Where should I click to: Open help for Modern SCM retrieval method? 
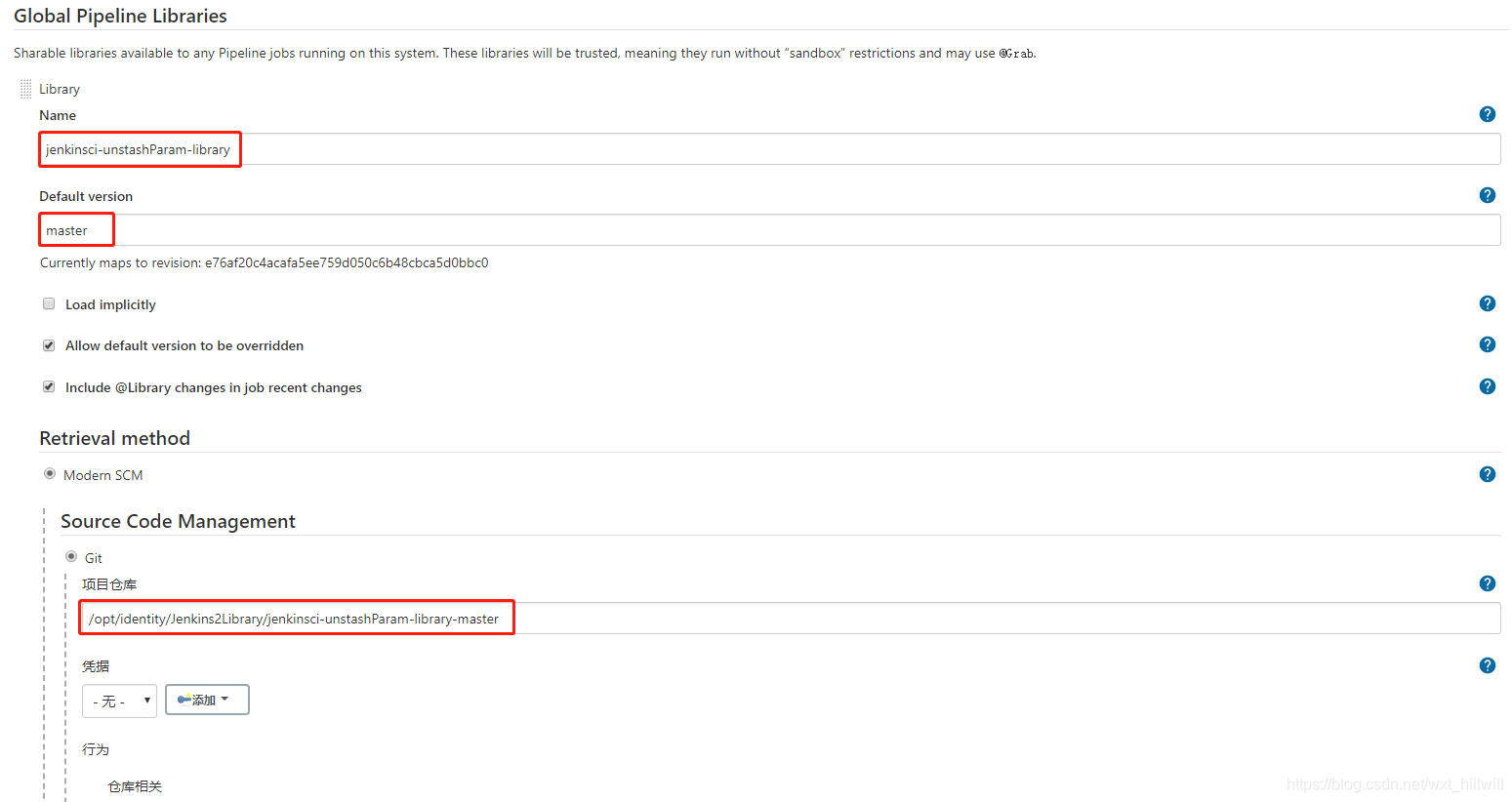coord(1487,473)
